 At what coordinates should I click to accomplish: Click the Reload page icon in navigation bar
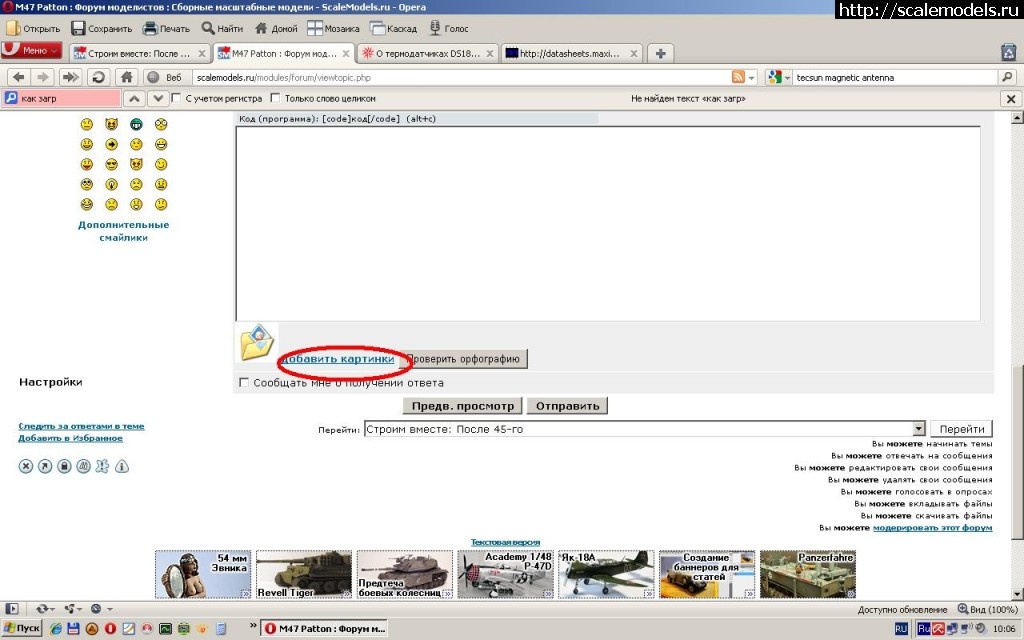[x=98, y=77]
